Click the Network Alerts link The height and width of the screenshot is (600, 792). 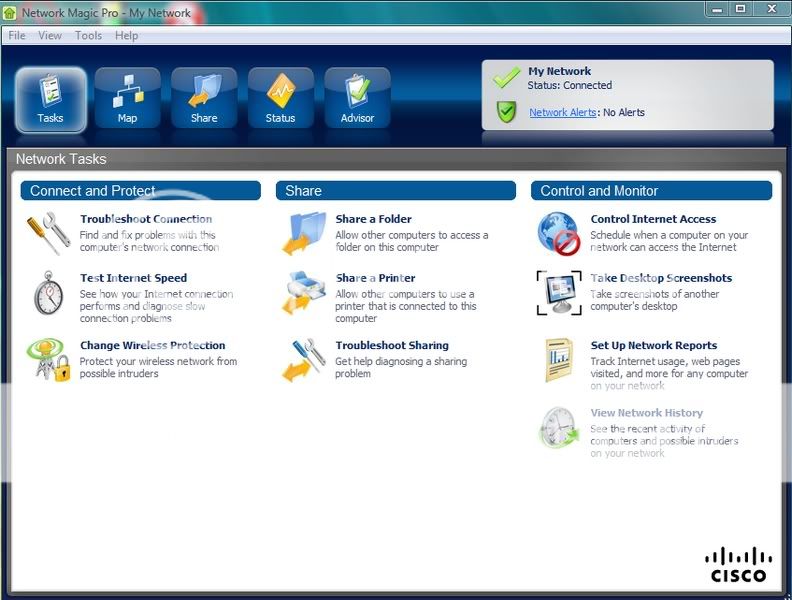coord(562,113)
